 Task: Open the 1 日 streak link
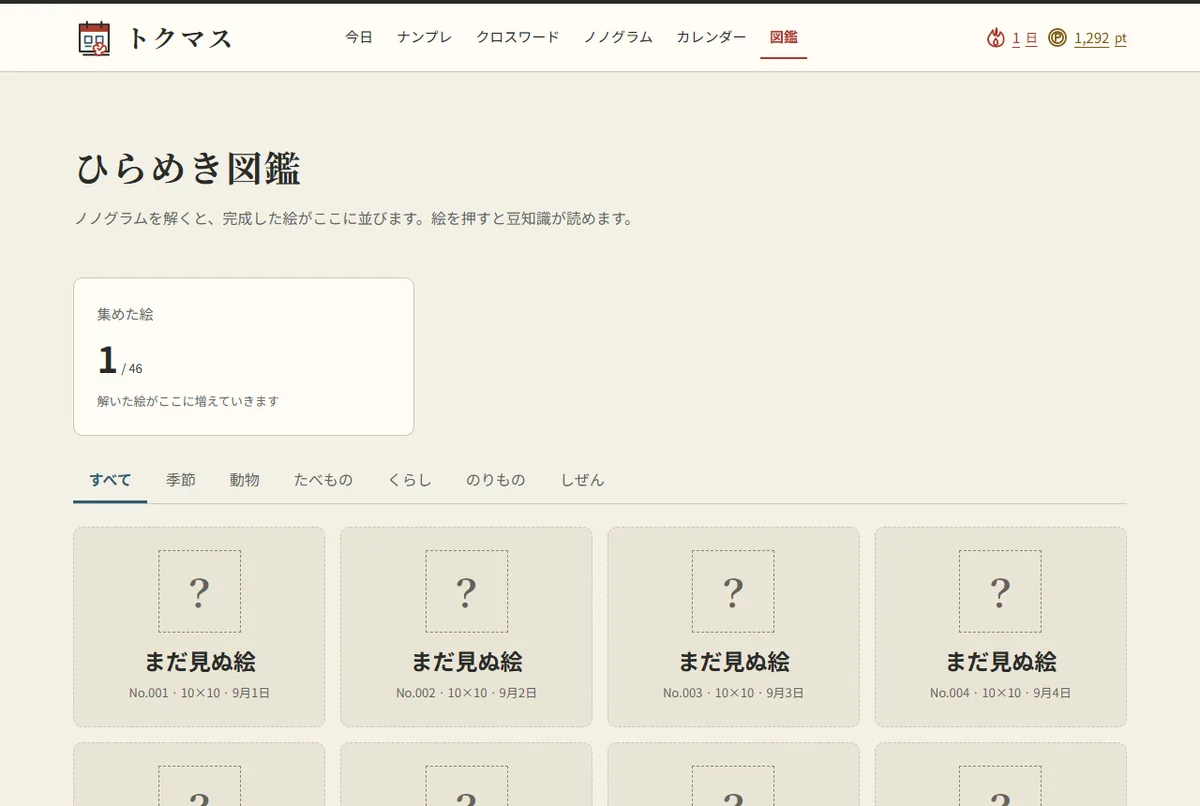coord(1024,38)
